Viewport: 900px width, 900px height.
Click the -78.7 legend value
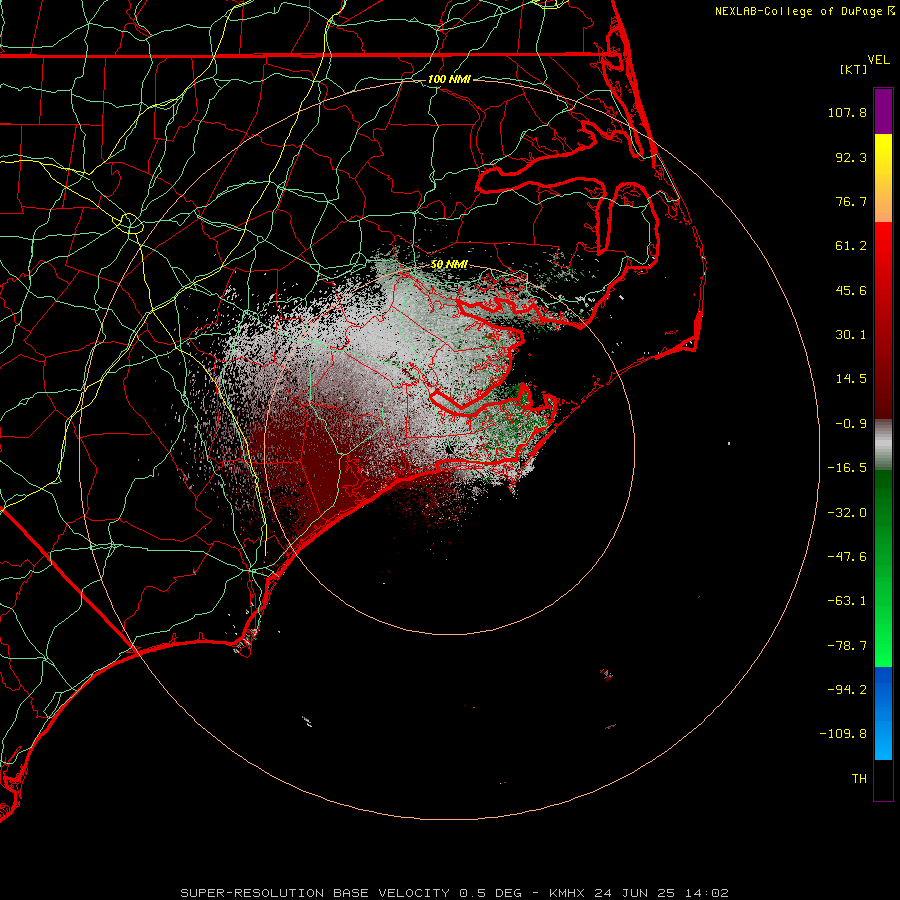click(847, 646)
